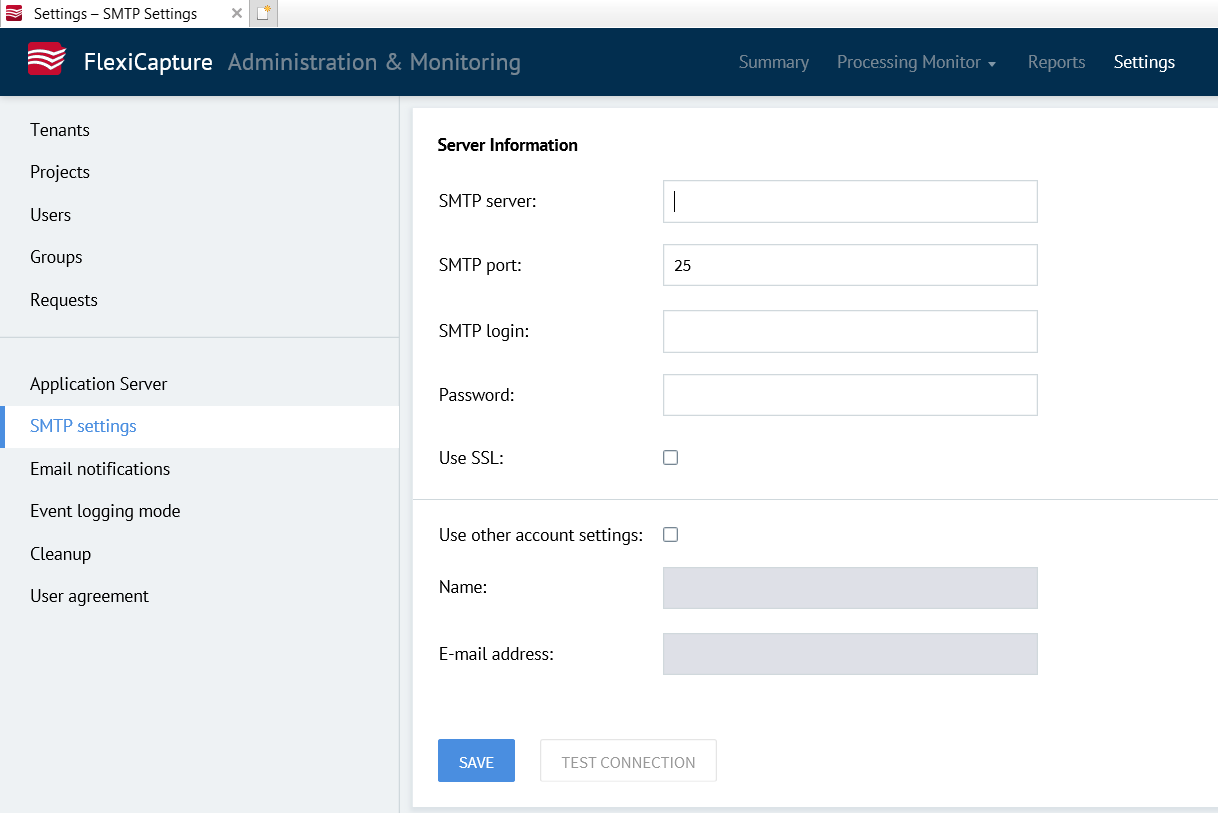Click the Save button
This screenshot has height=813, width=1218.
476,761
